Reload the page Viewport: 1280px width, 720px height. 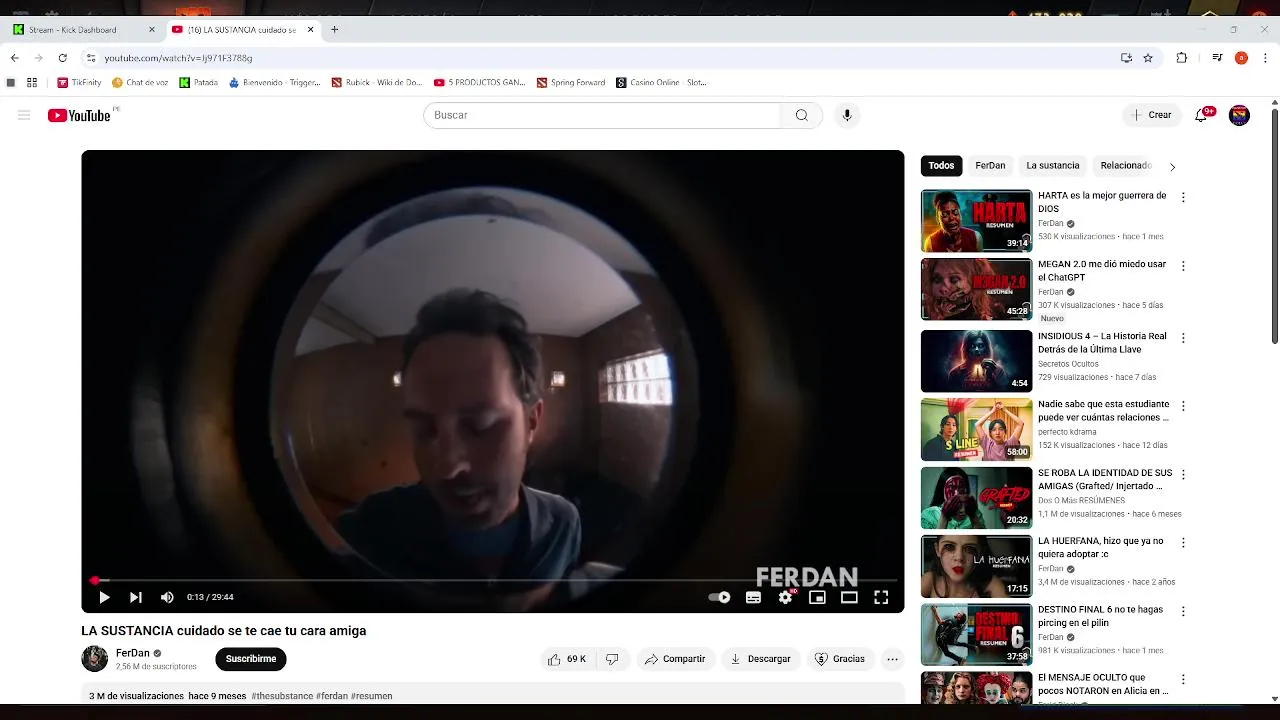62,58
